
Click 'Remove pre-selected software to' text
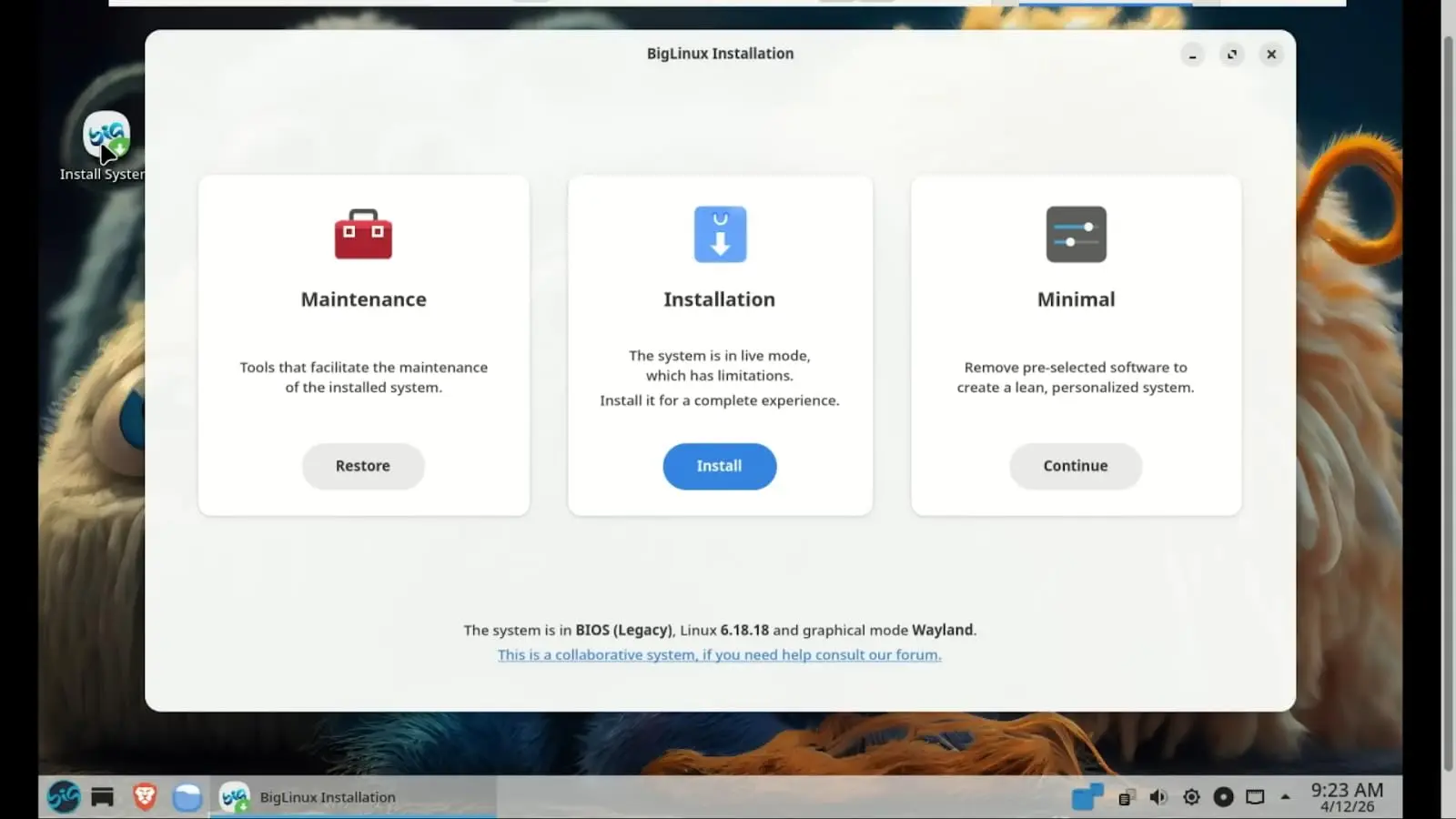1076,368
